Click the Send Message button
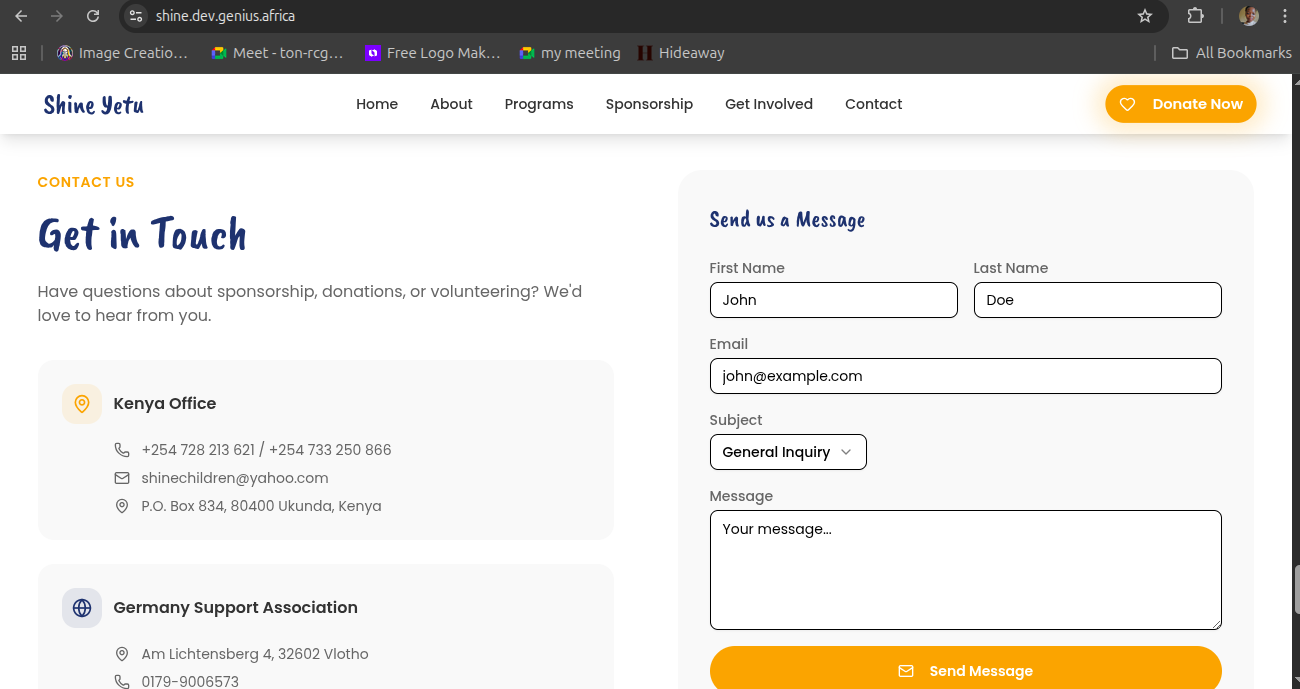The height and width of the screenshot is (689, 1300). [x=965, y=668]
